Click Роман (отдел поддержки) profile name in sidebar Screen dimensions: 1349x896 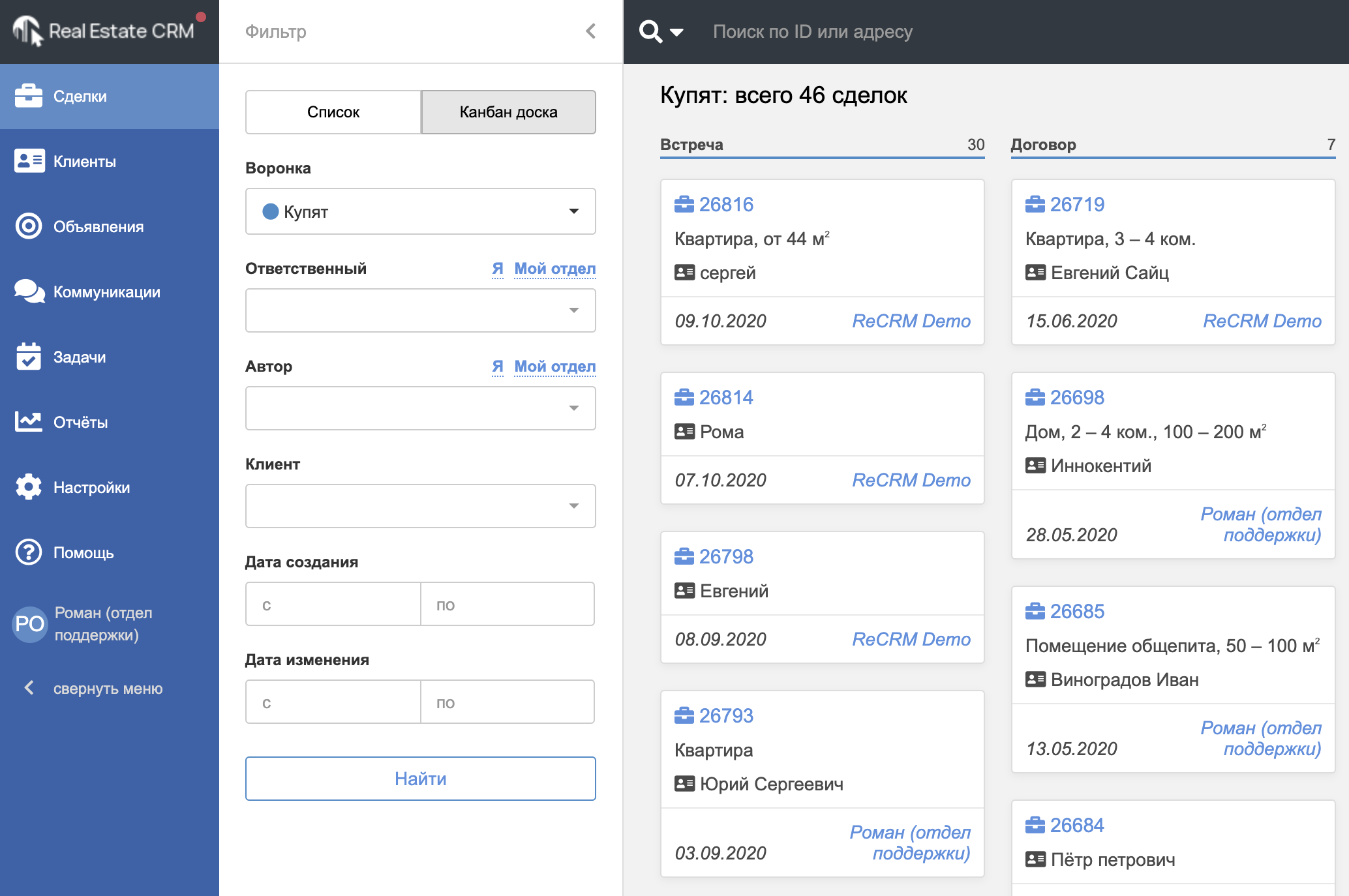click(104, 624)
